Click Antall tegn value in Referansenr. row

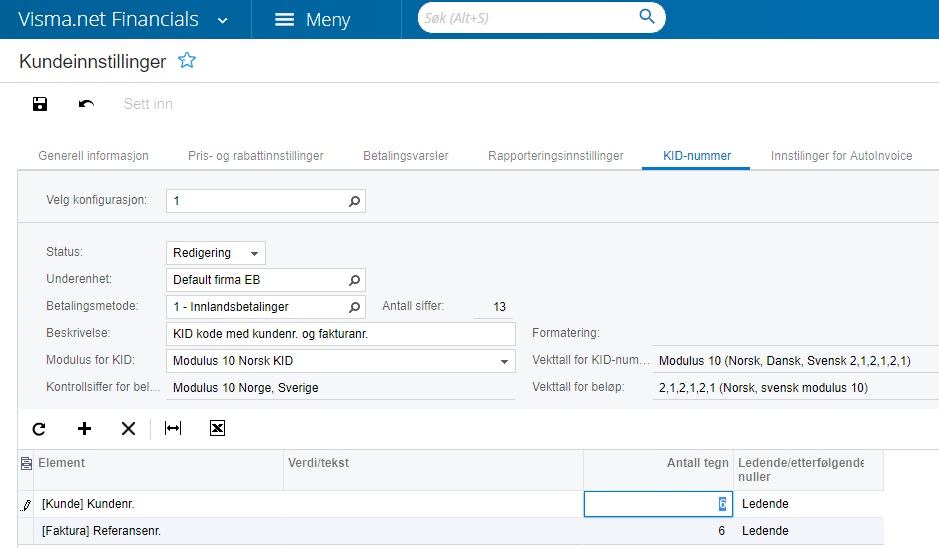(658, 531)
